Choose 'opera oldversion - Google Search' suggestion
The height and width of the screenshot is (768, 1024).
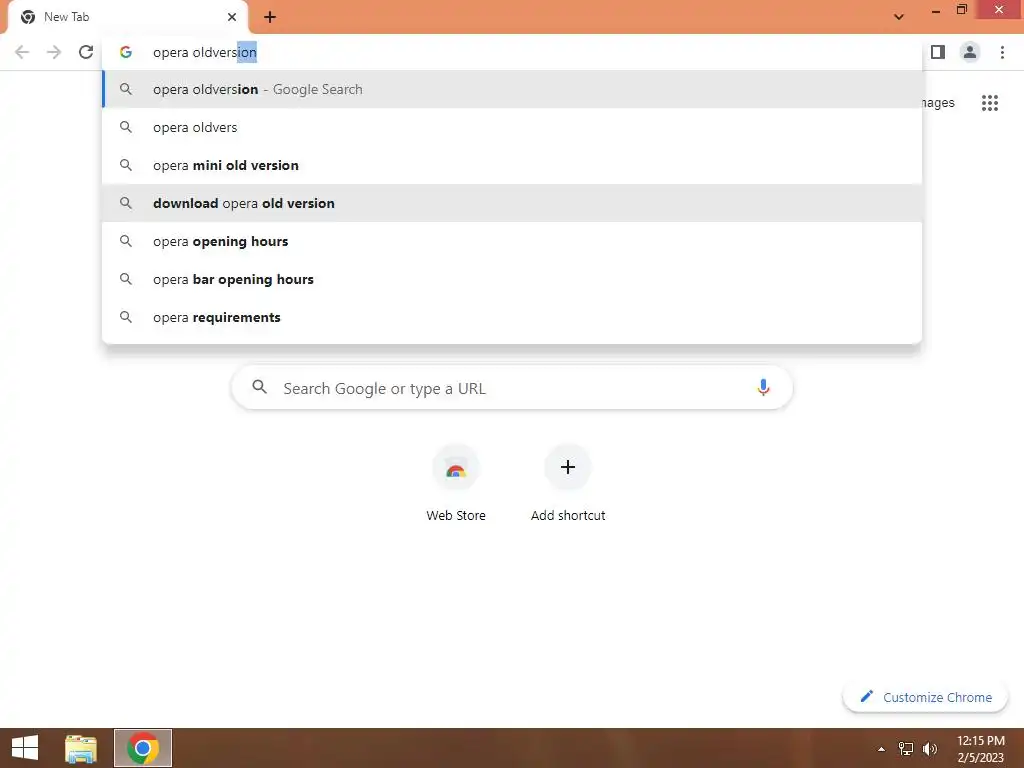point(512,89)
